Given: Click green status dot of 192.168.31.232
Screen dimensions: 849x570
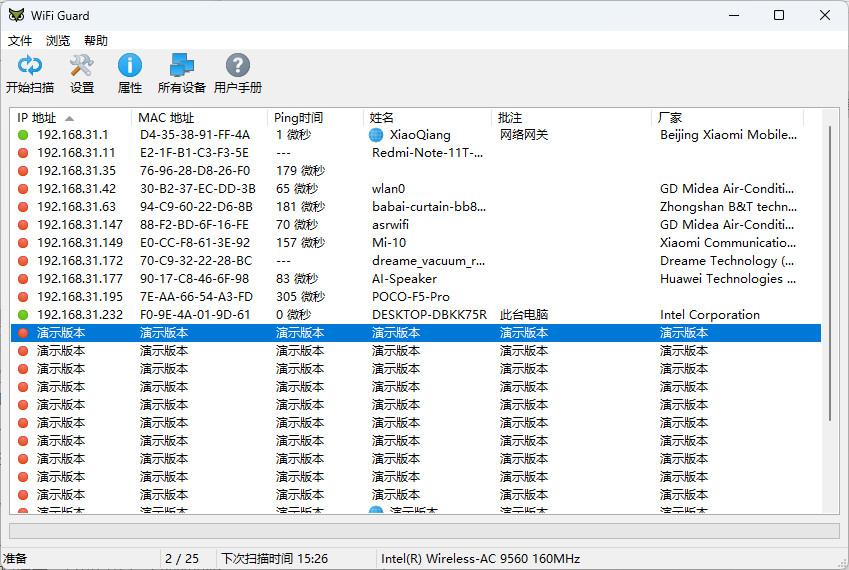Looking at the screenshot, I should click(23, 315).
